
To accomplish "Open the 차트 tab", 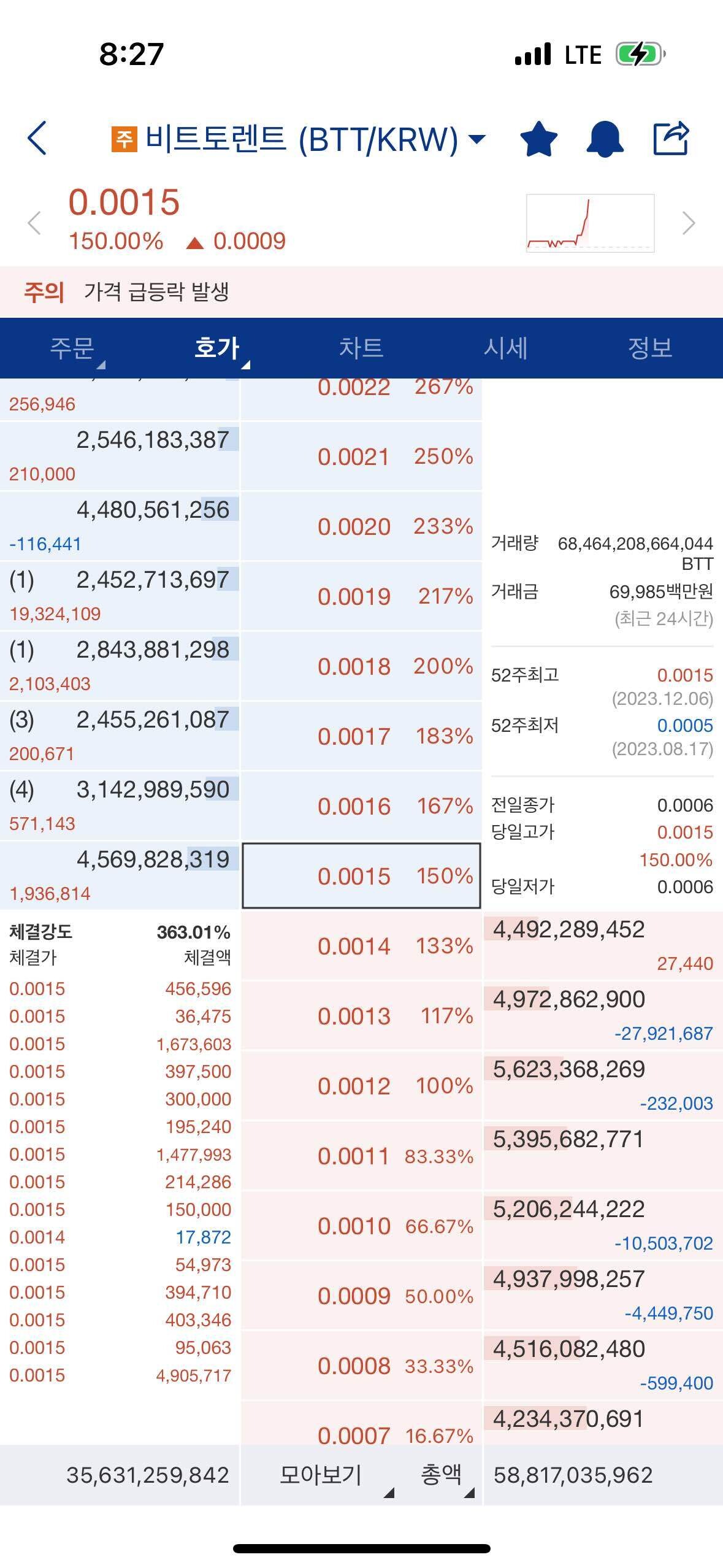I will coord(361,348).
